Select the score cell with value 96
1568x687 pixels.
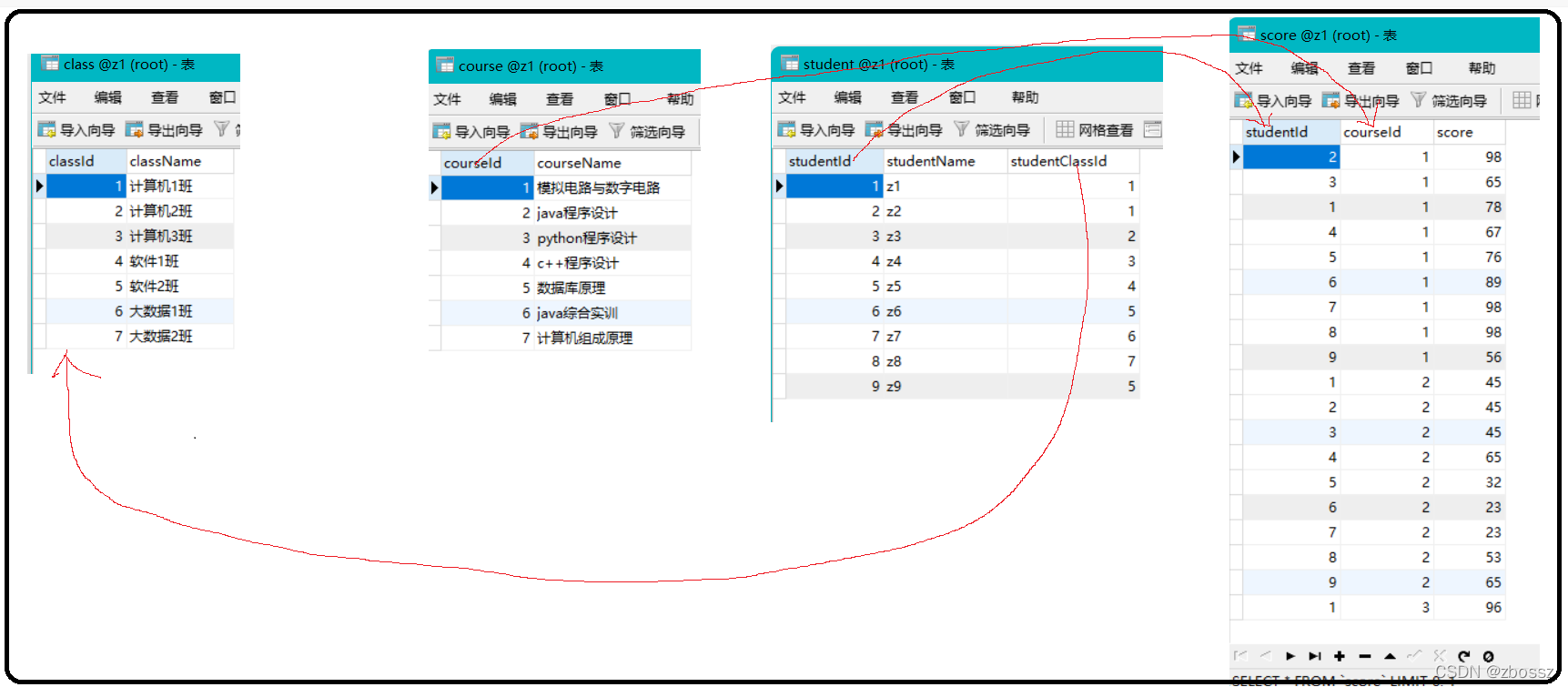pos(1469,607)
